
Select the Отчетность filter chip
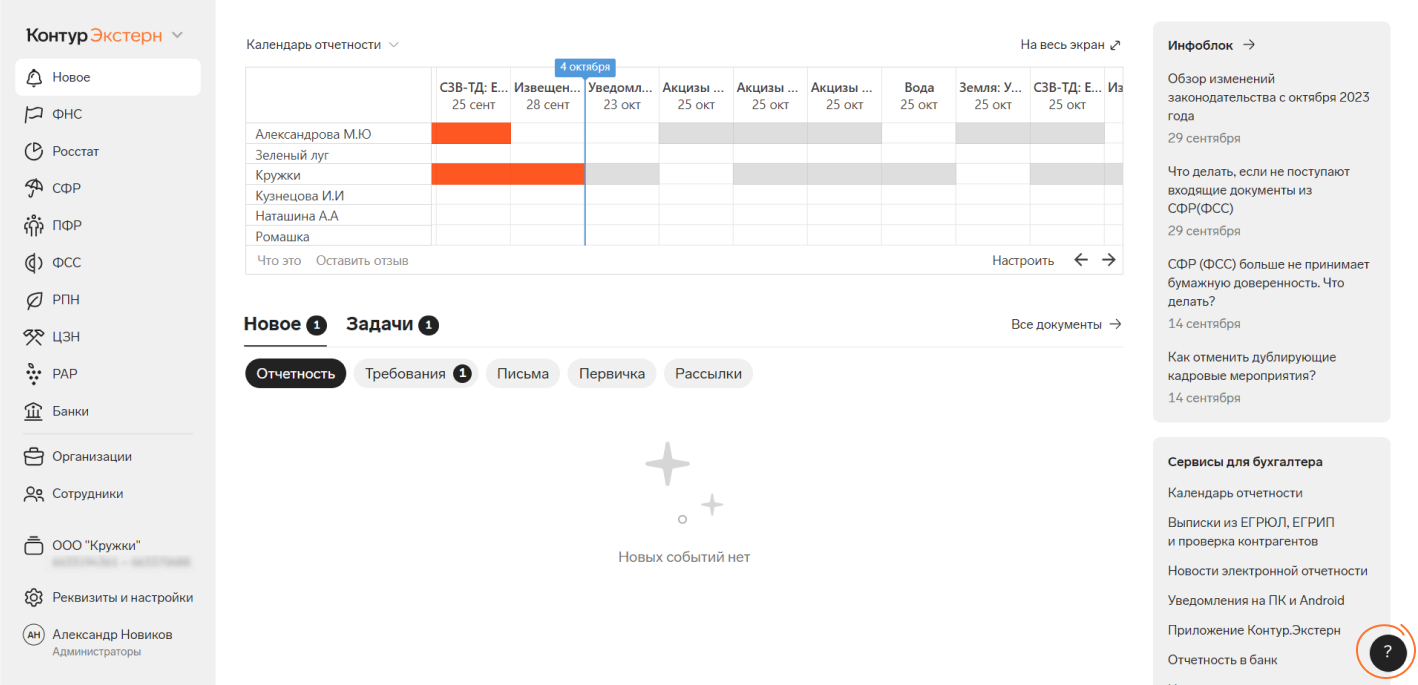click(x=295, y=373)
